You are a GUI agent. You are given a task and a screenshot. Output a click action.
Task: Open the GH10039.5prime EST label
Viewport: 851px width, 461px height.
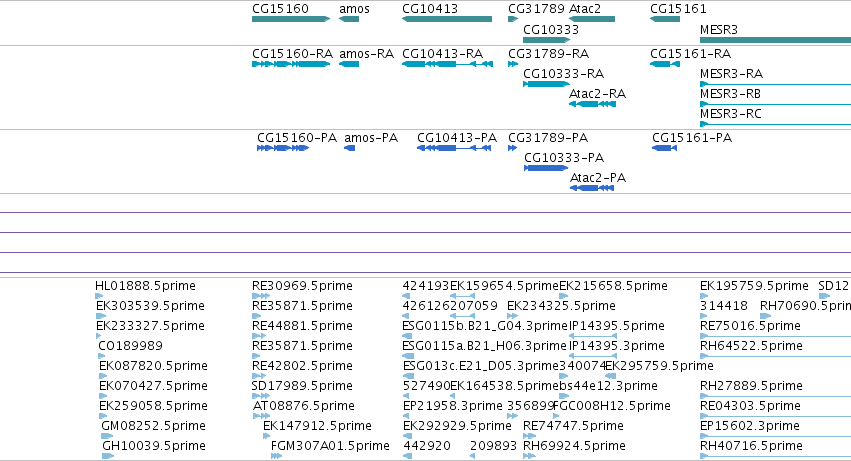pyautogui.click(x=154, y=446)
